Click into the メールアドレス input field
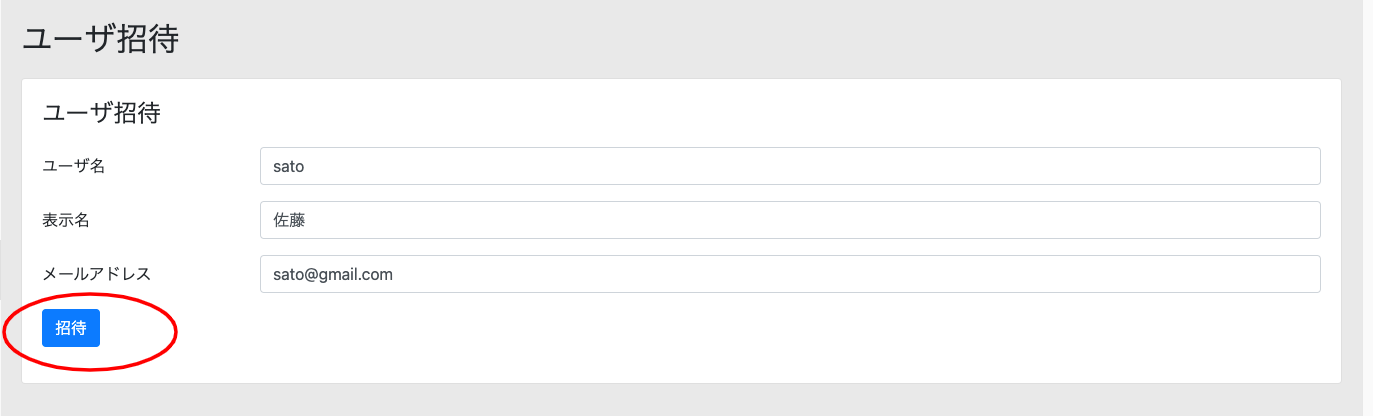Screen dimensions: 1373x416 pyautogui.click(x=790, y=274)
